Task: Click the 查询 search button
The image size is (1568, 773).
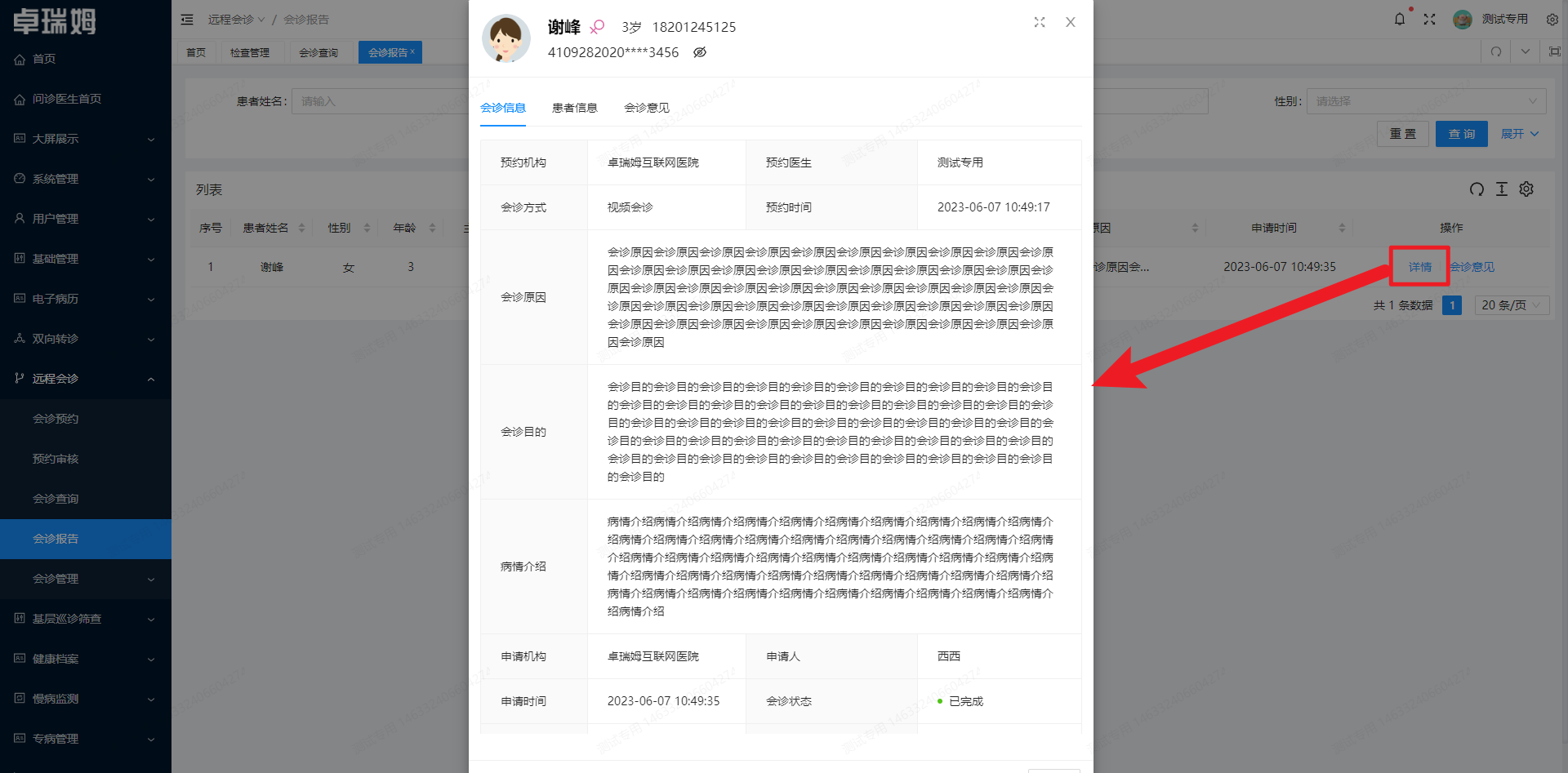Action: 1461,133
